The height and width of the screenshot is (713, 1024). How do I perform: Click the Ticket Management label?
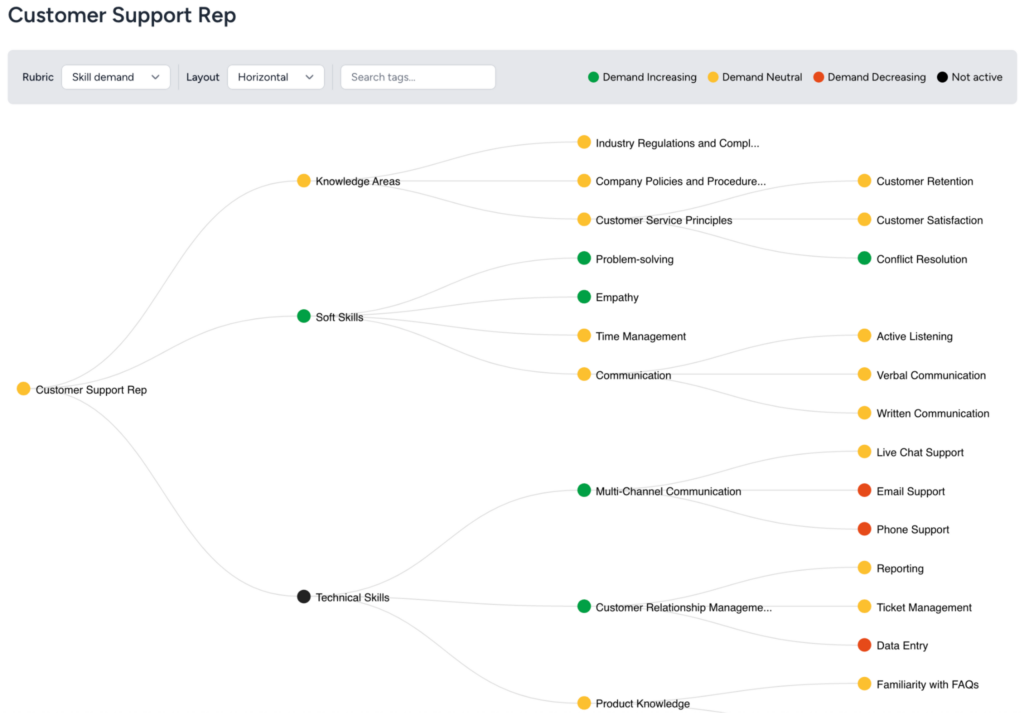click(924, 607)
